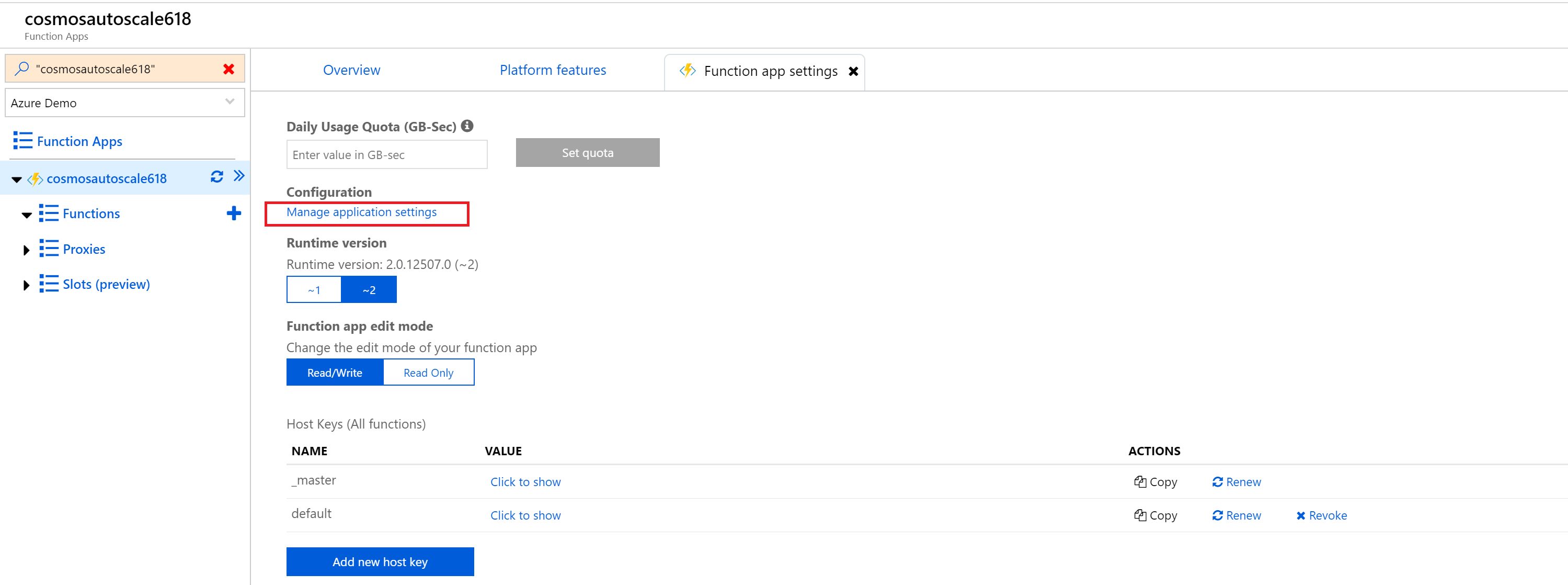Click the _master key name

coord(314,480)
